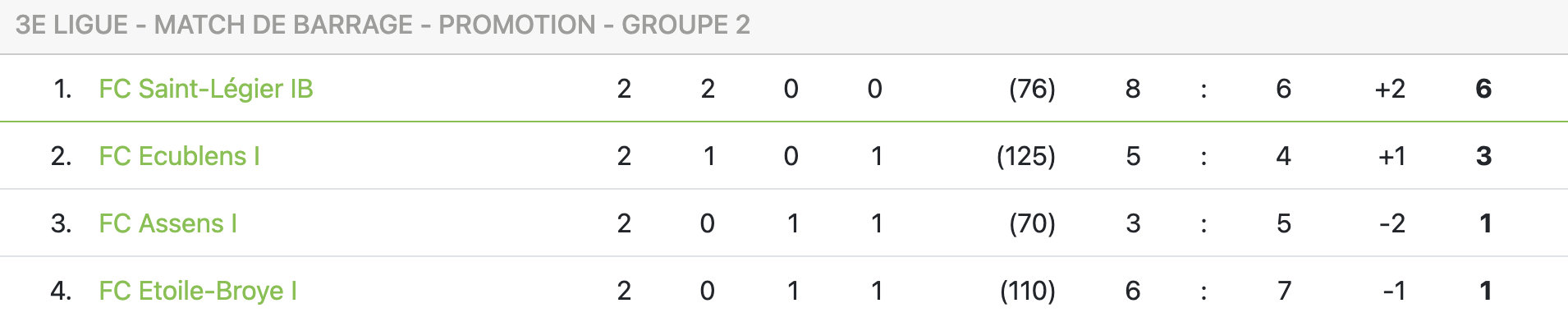This screenshot has width=1568, height=317.
Task: Open the FC Ecublens I team link
Action: pyautogui.click(x=179, y=156)
